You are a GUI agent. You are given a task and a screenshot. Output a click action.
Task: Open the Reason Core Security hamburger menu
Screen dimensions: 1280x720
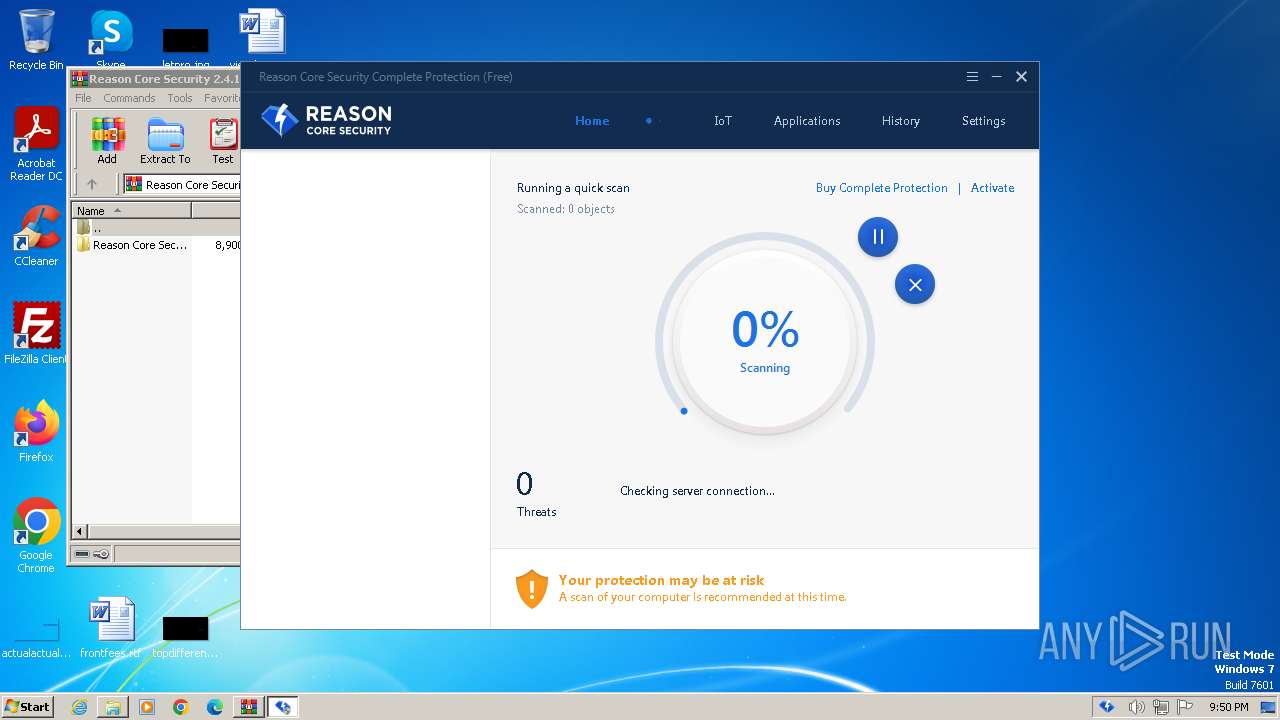coord(972,77)
